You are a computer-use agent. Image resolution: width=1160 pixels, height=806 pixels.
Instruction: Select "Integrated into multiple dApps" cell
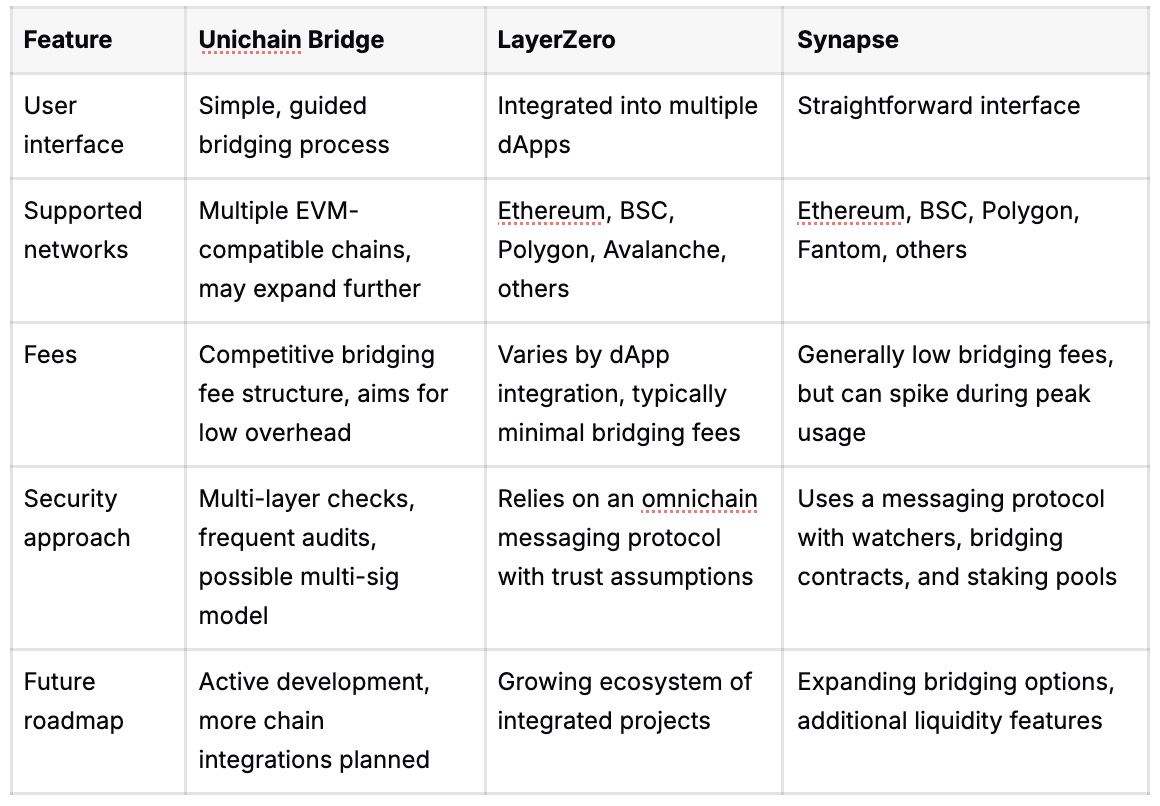(627, 125)
